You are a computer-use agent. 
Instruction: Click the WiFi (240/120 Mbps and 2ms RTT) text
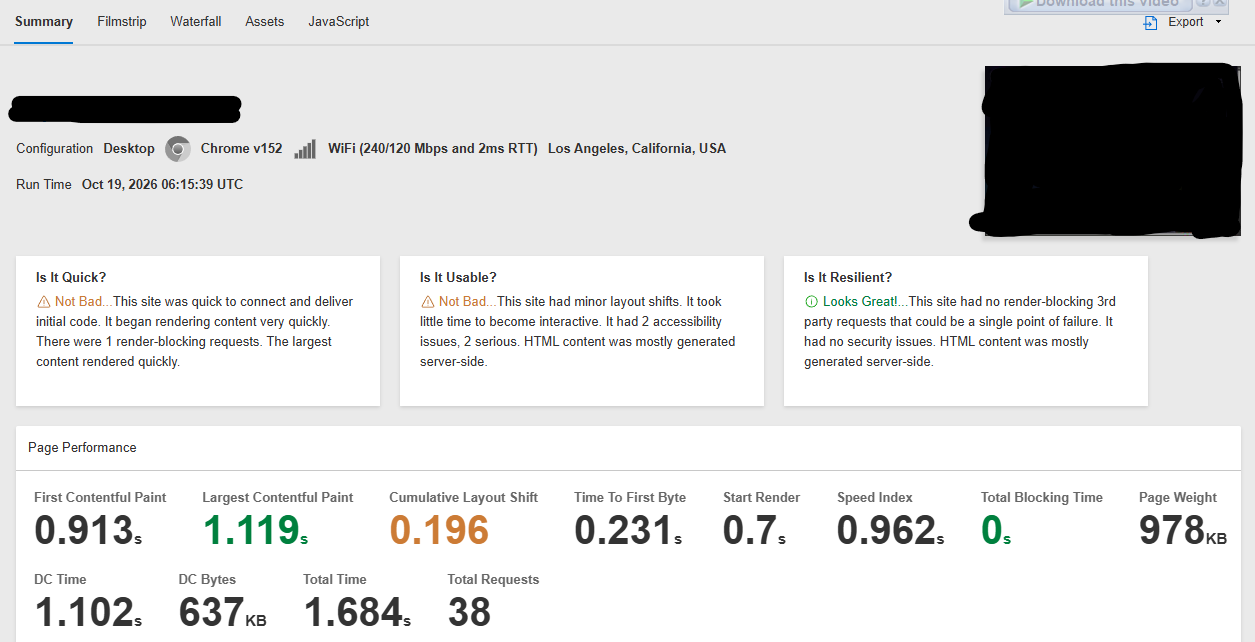[433, 149]
